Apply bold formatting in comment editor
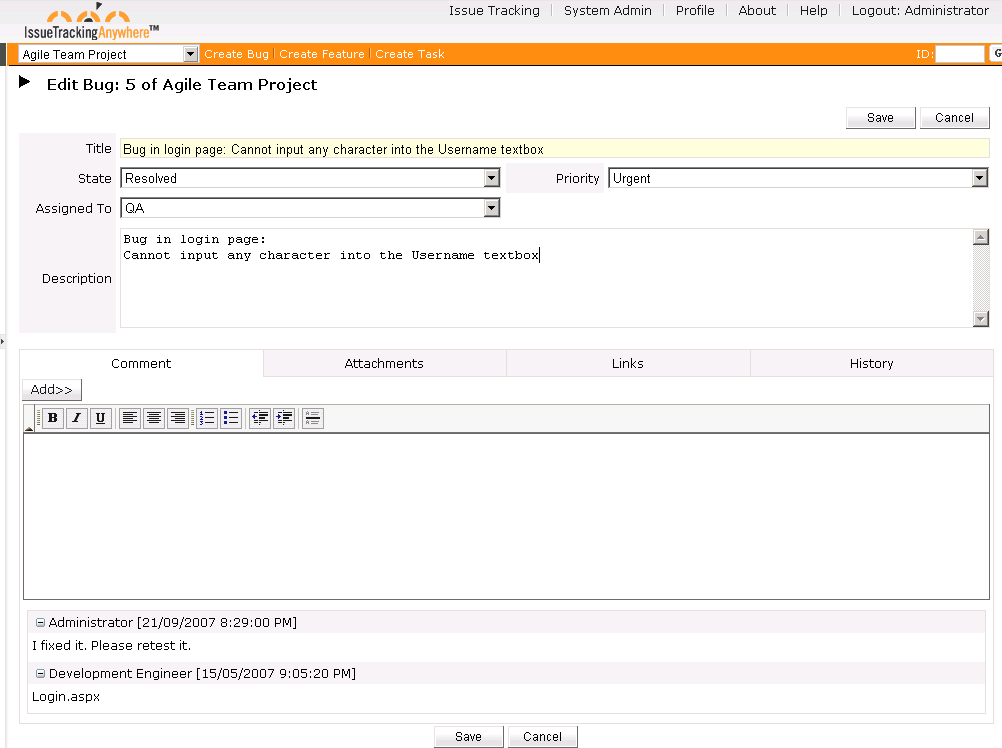The width and height of the screenshot is (1002, 748). point(52,418)
